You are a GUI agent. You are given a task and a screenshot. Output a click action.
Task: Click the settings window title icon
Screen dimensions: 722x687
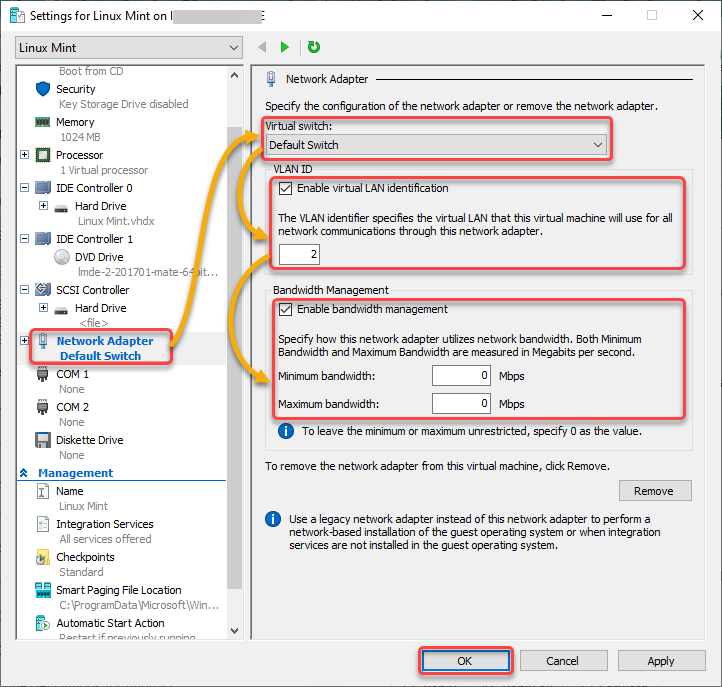[17, 16]
